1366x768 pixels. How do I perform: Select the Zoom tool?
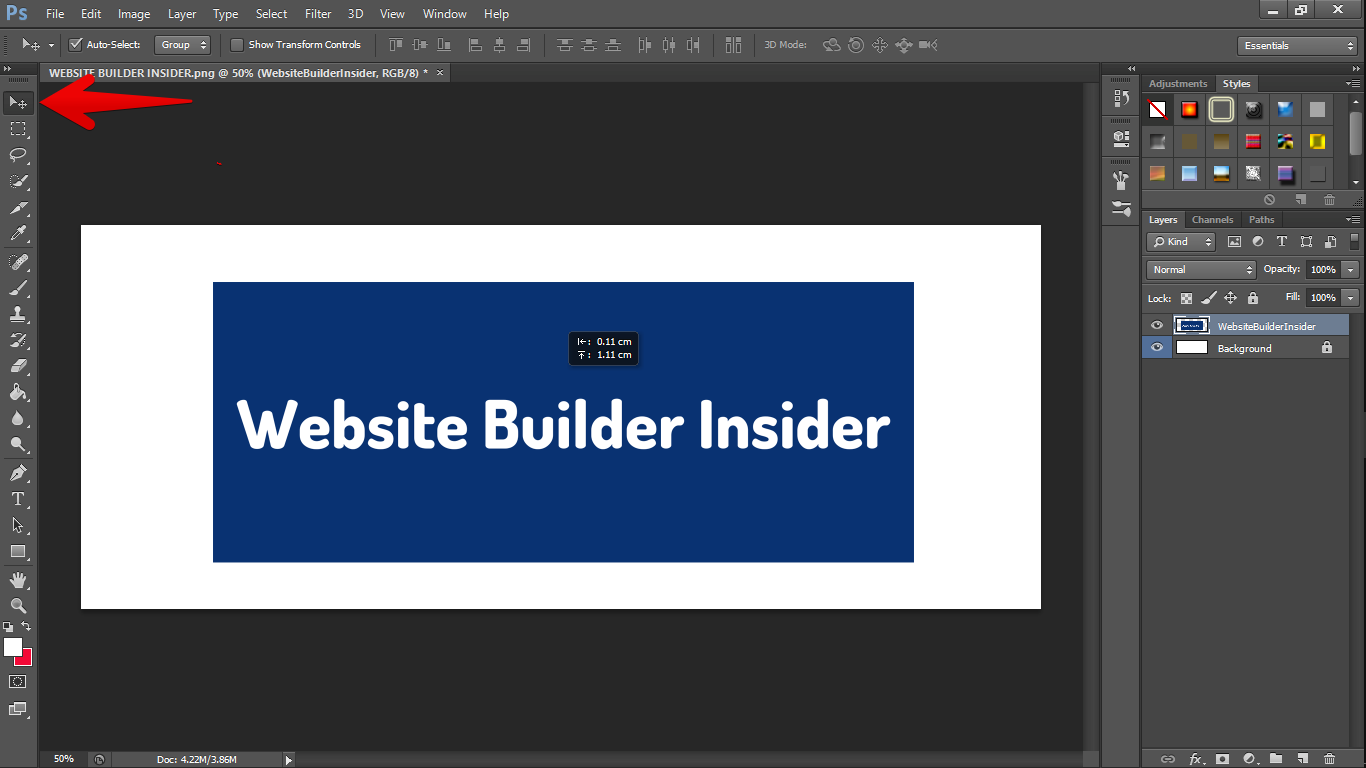(x=18, y=606)
